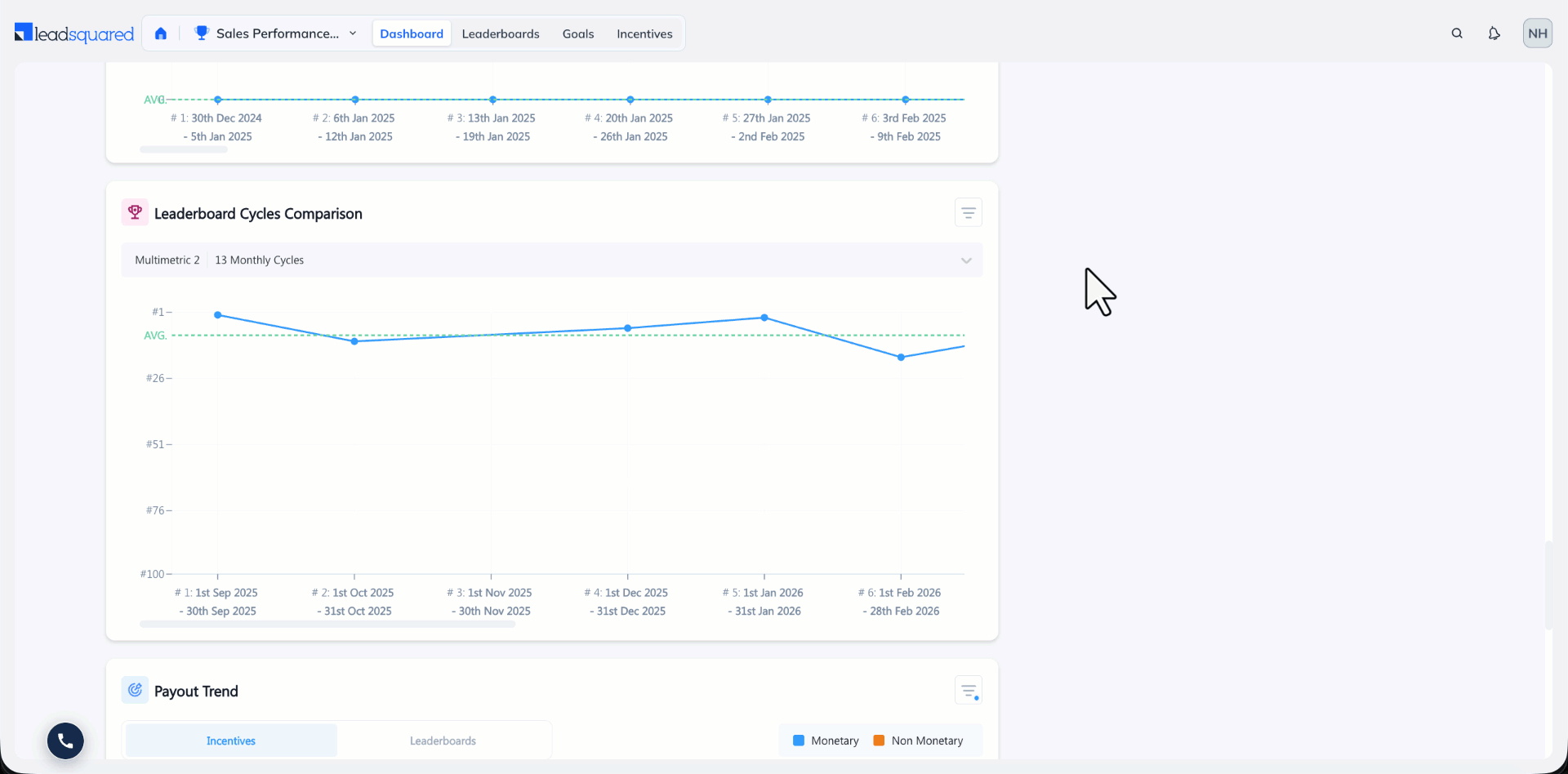
Task: Click the floating phone call button
Action: 65,741
